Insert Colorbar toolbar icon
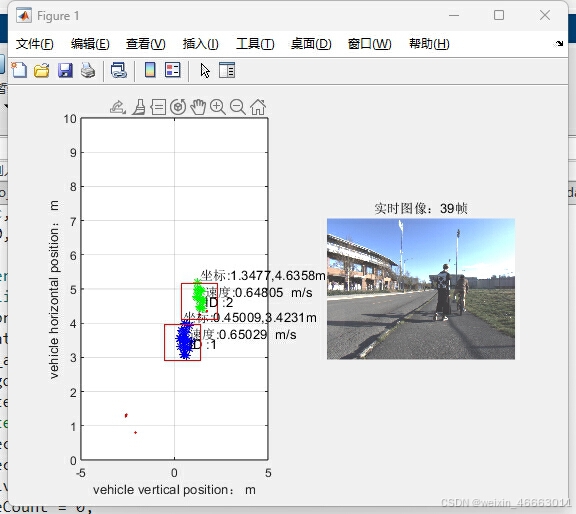Screen dimensions: 576x514 pyautogui.click(x=150, y=70)
